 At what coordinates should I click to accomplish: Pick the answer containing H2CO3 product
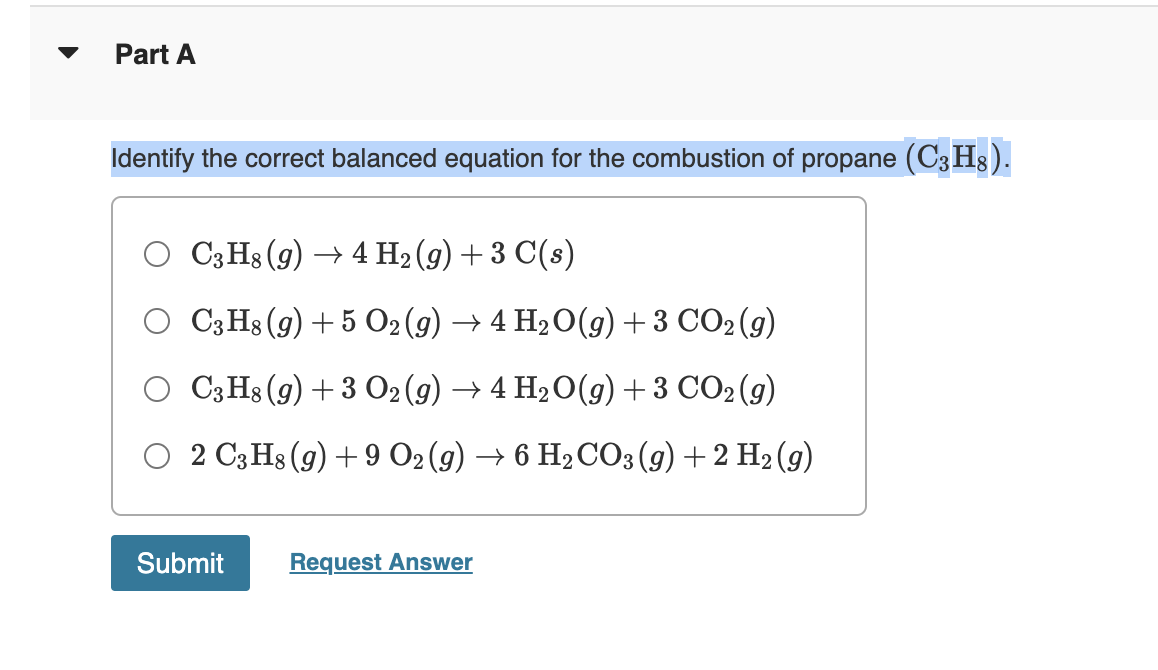pos(156,456)
